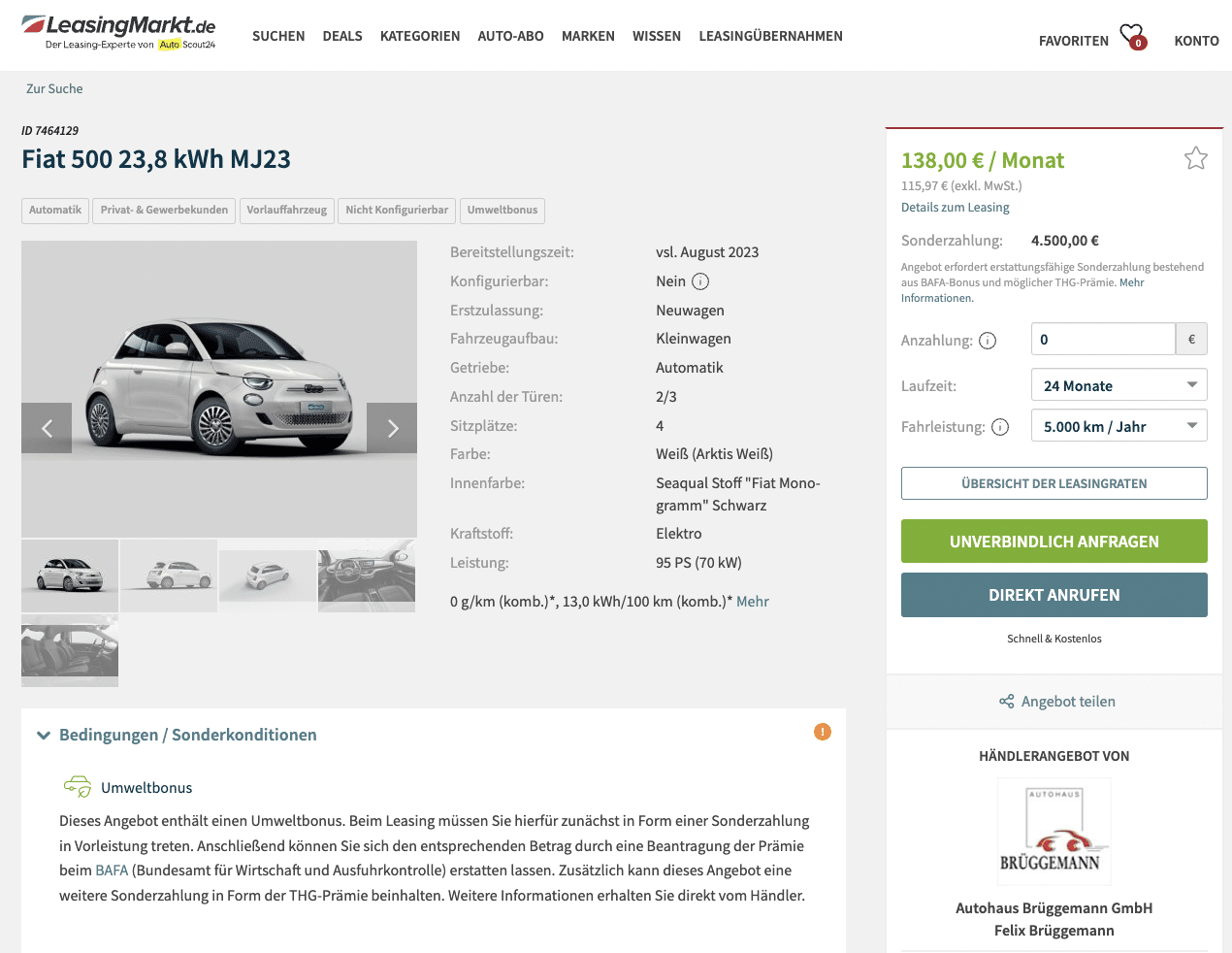Click UNVERBINDLICH ANFRAGEN button

coord(1054,542)
